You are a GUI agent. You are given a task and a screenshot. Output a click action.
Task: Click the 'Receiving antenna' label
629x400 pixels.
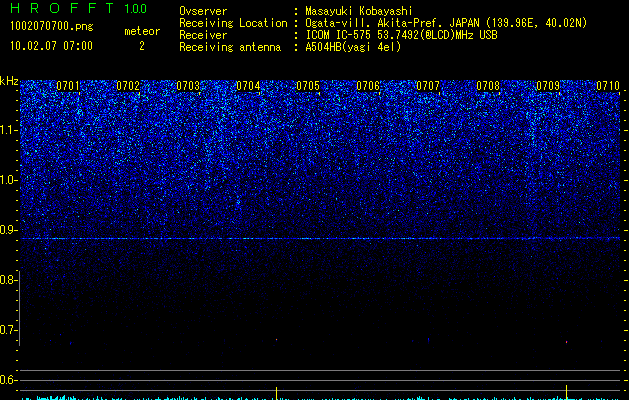pos(230,47)
